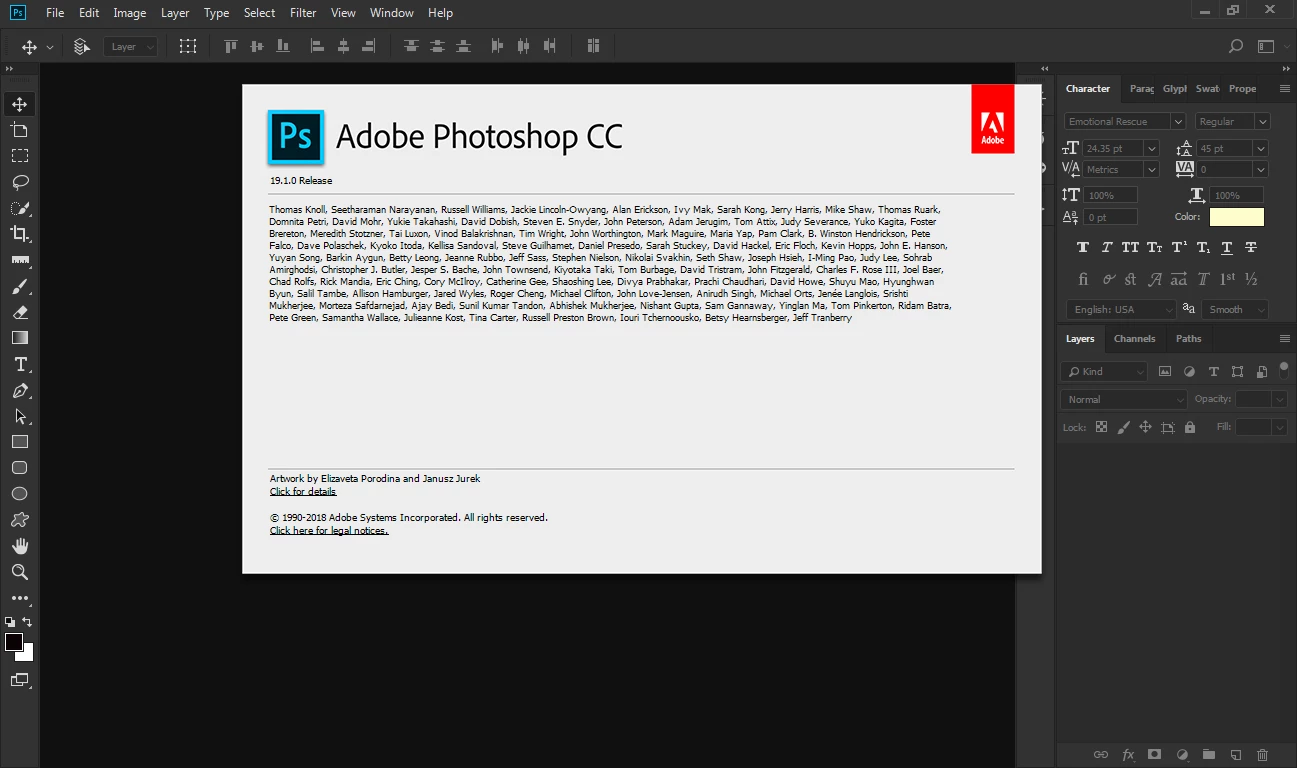The width and height of the screenshot is (1297, 768).
Task: Toggle Superscript in Character panel
Action: pos(1179,247)
